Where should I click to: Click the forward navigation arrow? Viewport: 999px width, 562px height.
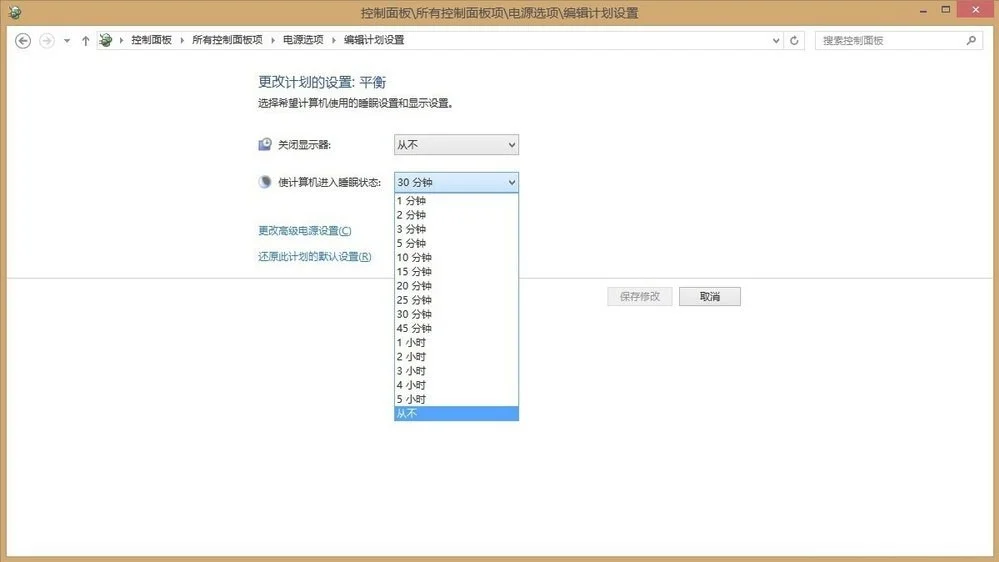click(47, 41)
